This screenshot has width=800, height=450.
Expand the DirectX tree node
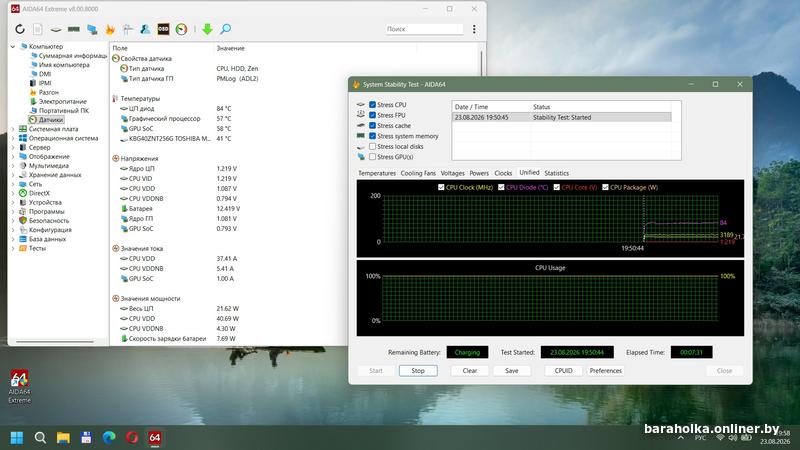tap(13, 193)
